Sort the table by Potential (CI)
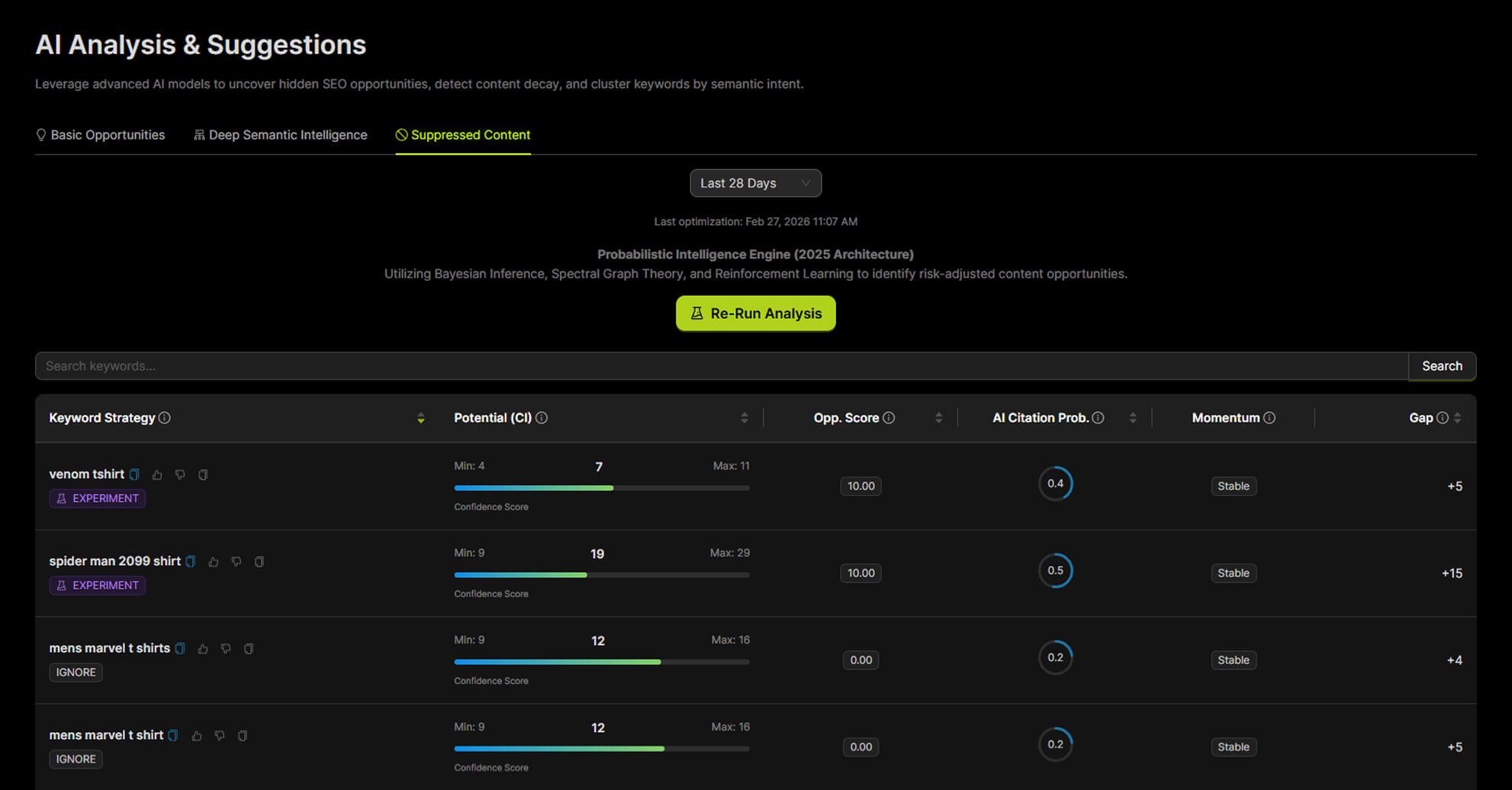Viewport: 1512px width, 790px height. (744, 417)
